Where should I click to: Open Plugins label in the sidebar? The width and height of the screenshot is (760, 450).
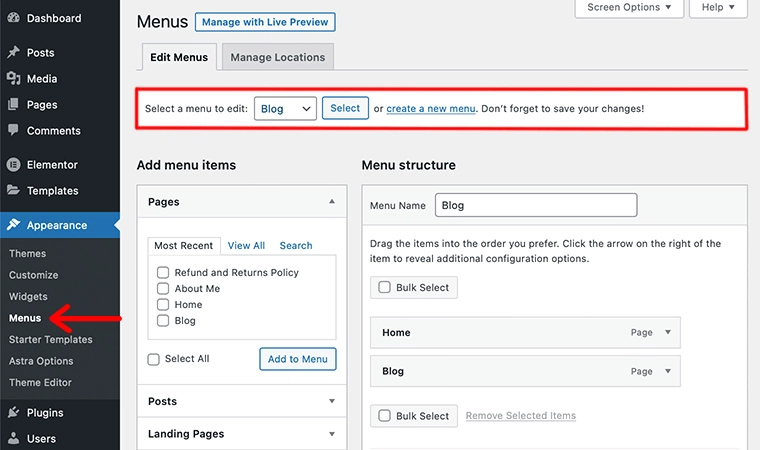click(45, 413)
